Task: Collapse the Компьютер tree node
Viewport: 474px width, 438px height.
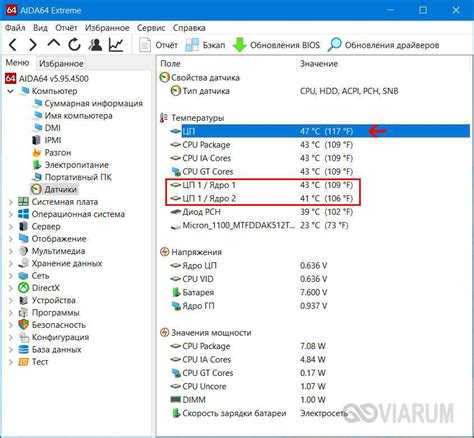Action: pyautogui.click(x=11, y=91)
